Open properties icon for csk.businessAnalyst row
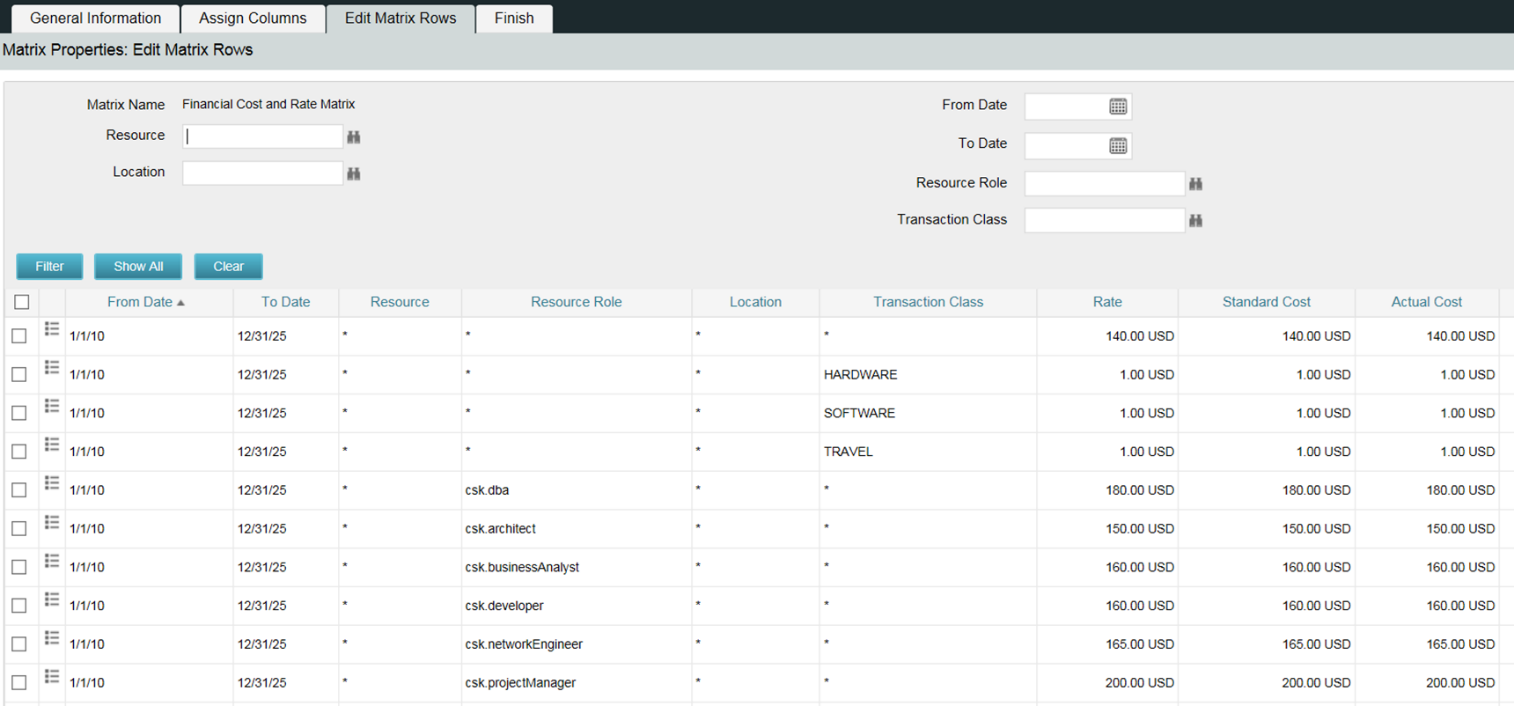Image resolution: width=1514 pixels, height=706 pixels. [x=52, y=560]
